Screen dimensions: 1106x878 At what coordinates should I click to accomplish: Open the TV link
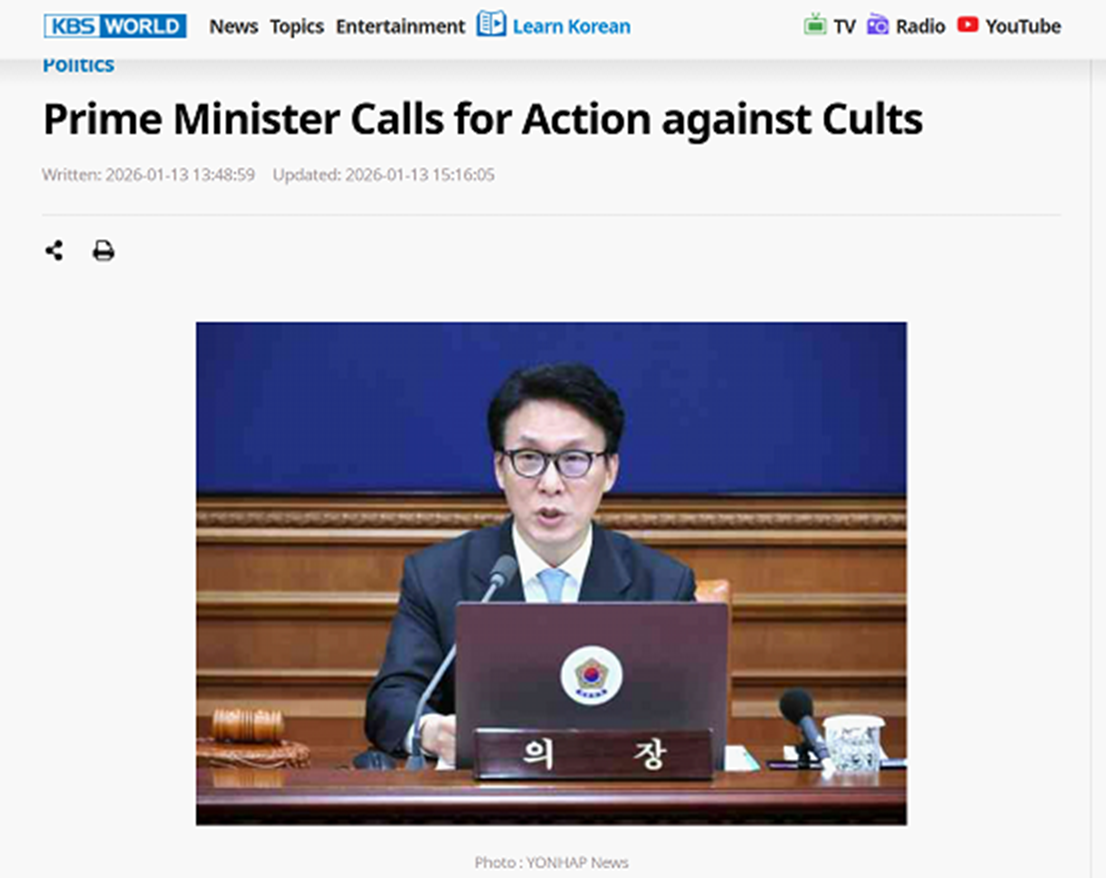(844, 27)
